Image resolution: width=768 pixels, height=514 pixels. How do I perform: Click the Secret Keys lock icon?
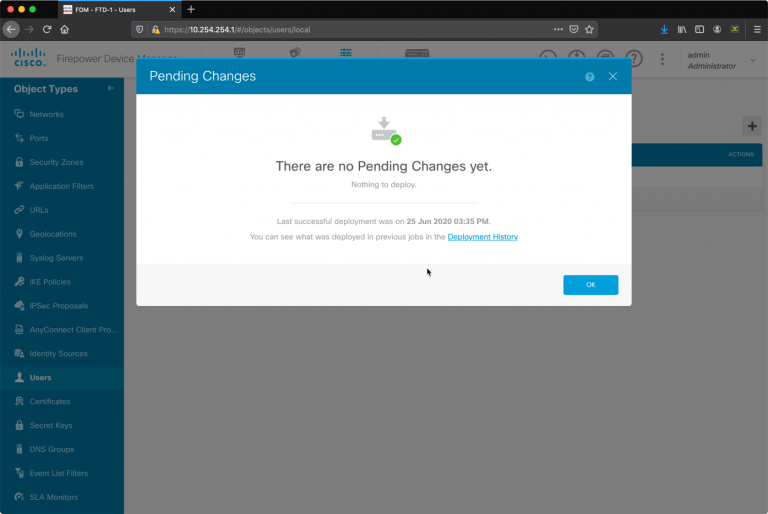click(19, 425)
